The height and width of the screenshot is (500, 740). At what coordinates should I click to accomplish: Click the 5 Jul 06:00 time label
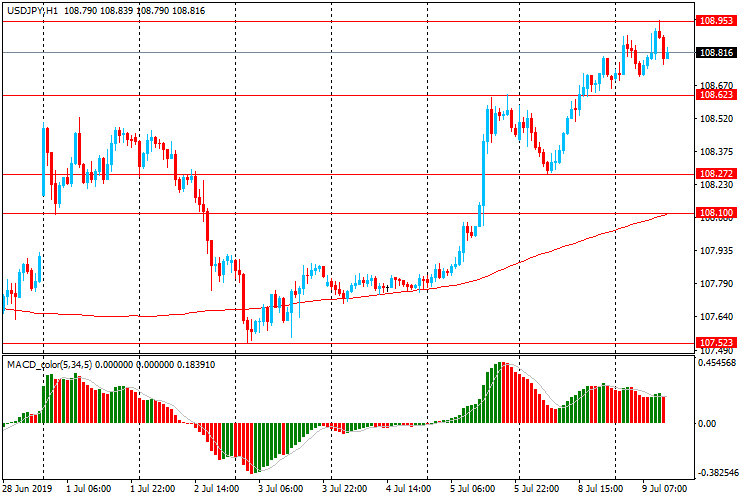pos(472,488)
